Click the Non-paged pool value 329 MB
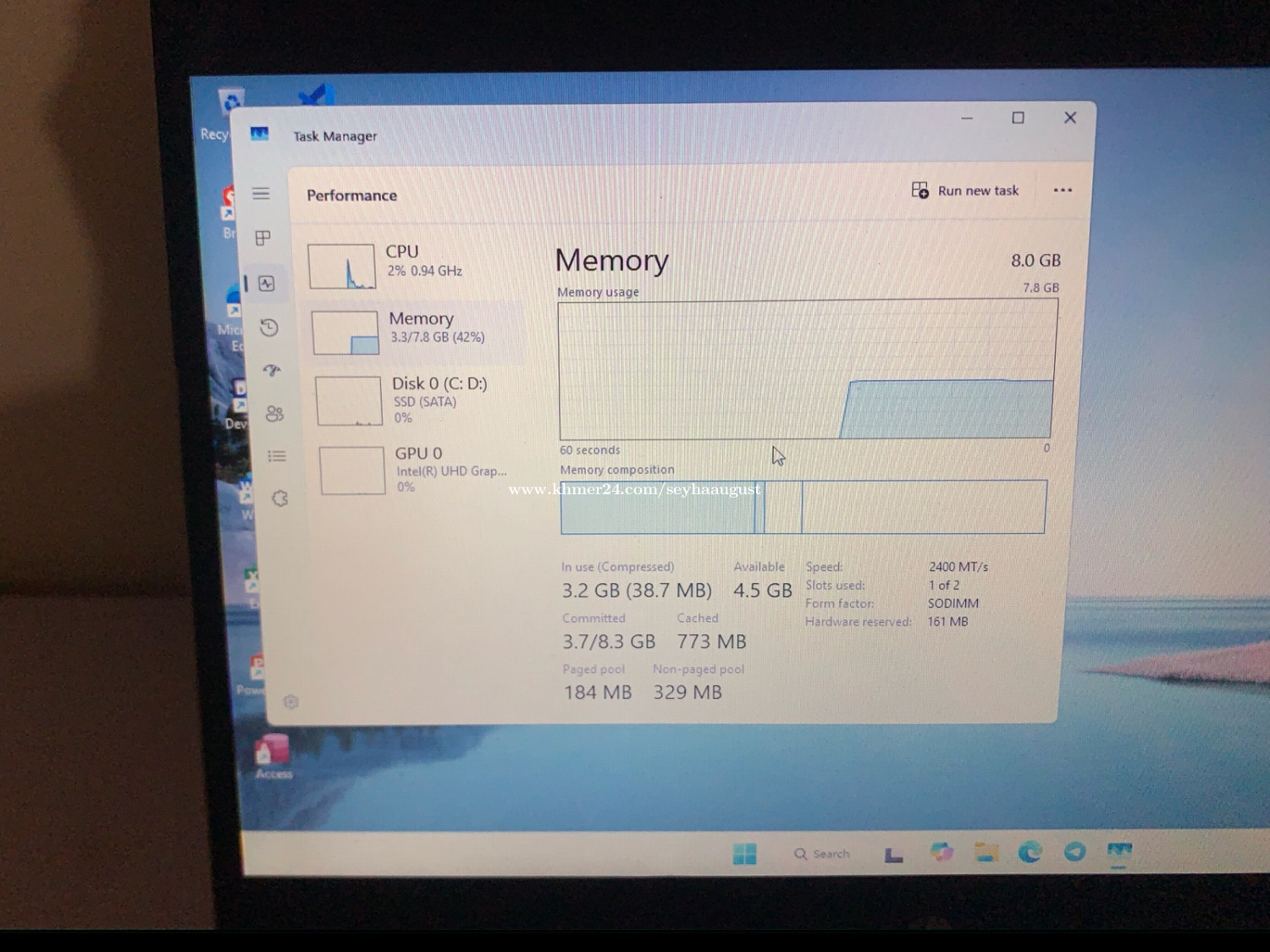The image size is (1270, 952). [x=687, y=692]
